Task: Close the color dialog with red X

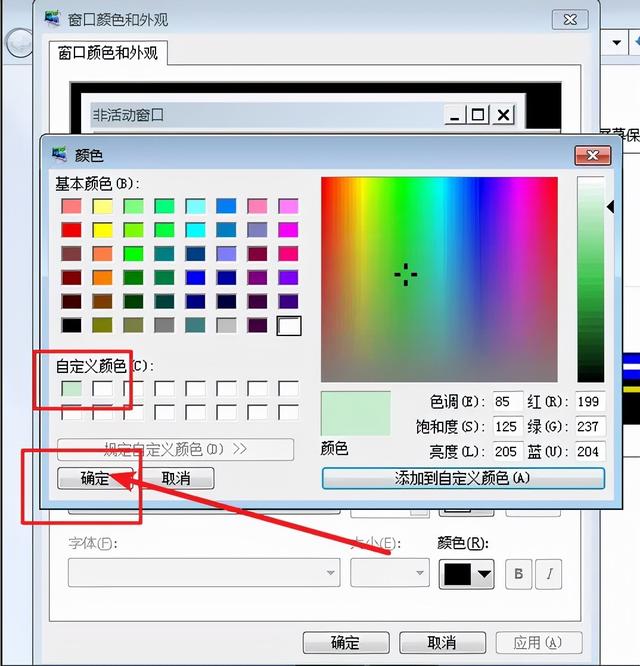Action: tap(593, 155)
